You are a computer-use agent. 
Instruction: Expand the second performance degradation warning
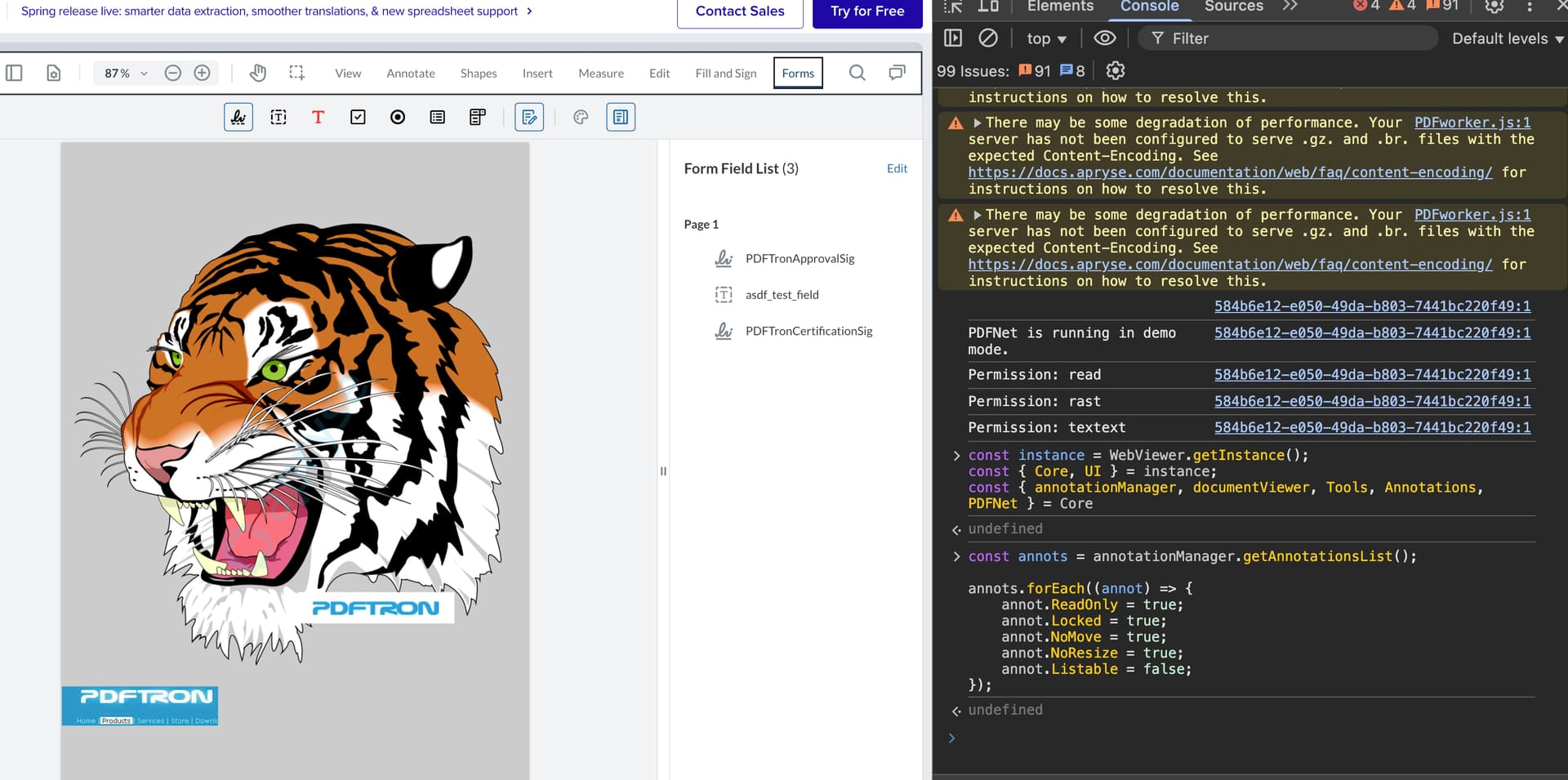click(977, 215)
